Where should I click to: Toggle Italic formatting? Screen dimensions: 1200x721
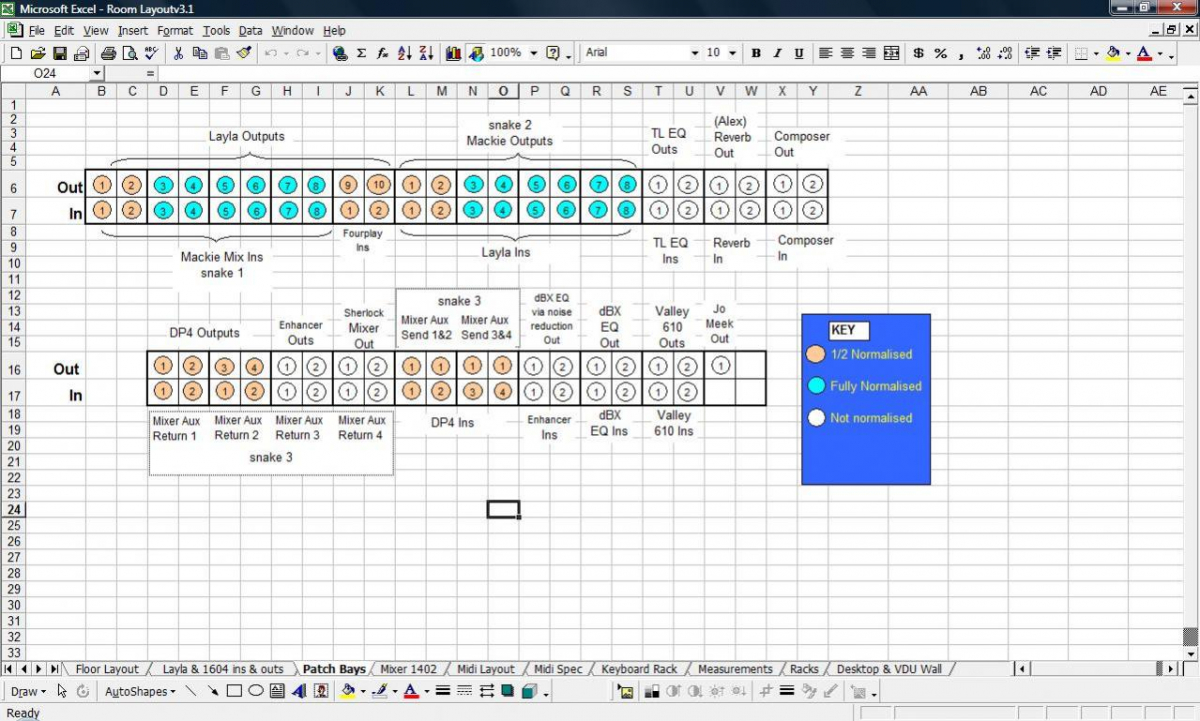pos(778,53)
